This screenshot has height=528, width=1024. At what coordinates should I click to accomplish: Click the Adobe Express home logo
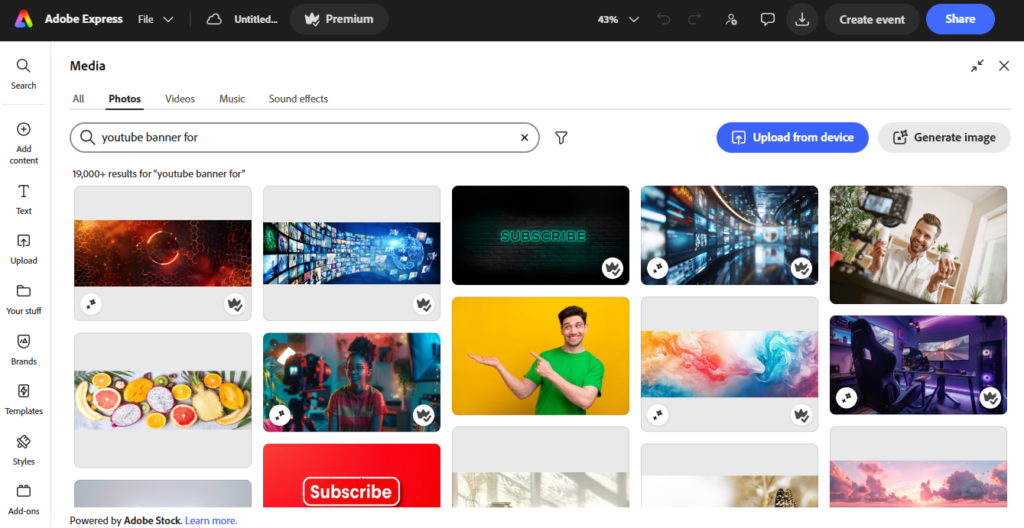(24, 20)
